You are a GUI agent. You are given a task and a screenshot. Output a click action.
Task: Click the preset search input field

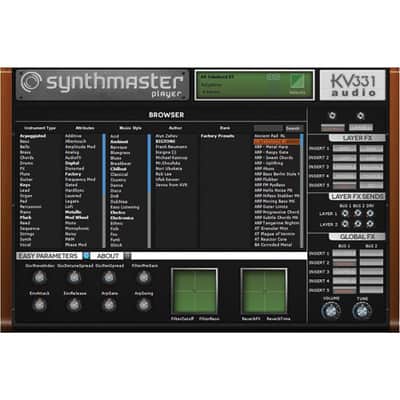coord(268,128)
